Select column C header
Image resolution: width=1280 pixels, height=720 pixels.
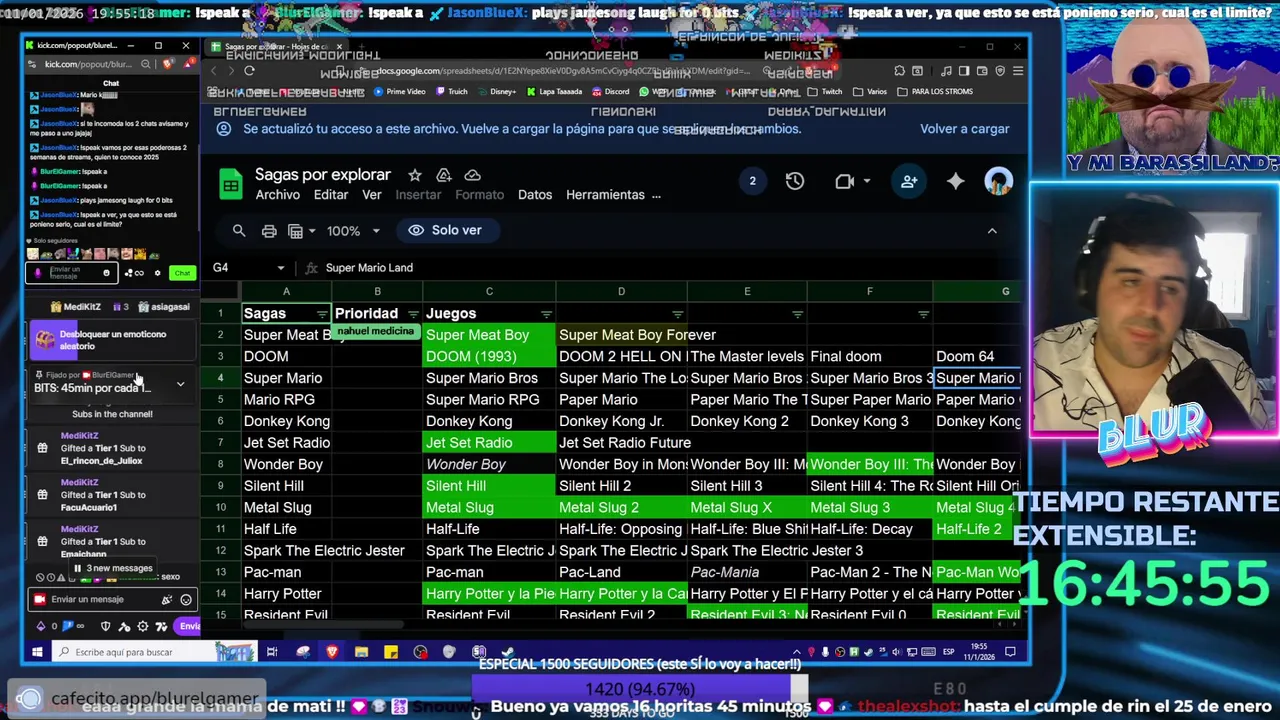pos(489,291)
